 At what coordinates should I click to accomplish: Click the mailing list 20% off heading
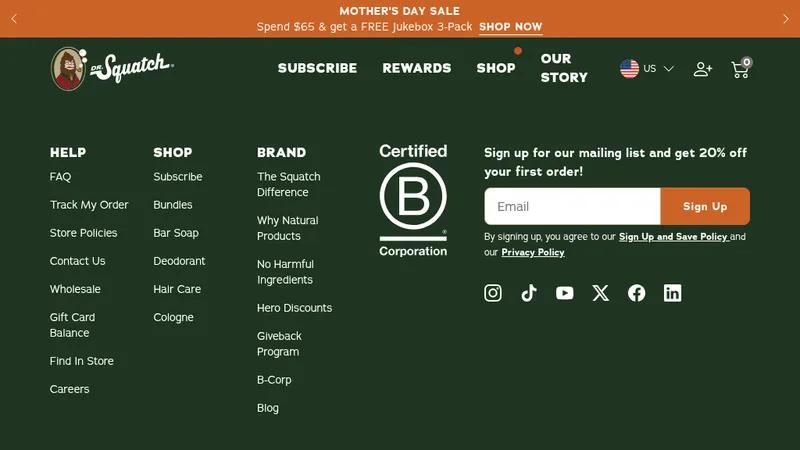(x=615, y=162)
